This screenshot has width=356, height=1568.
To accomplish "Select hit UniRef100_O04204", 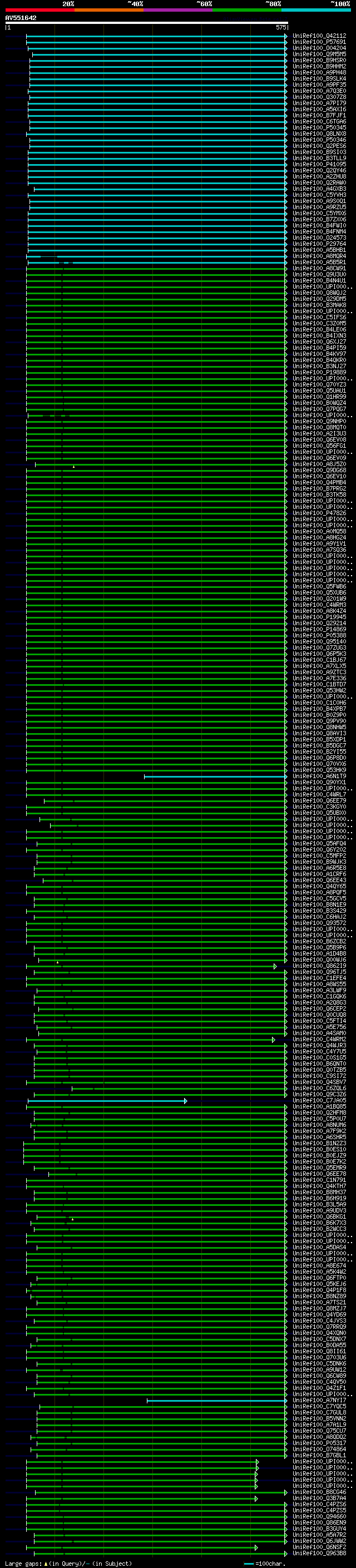I will pyautogui.click(x=319, y=48).
